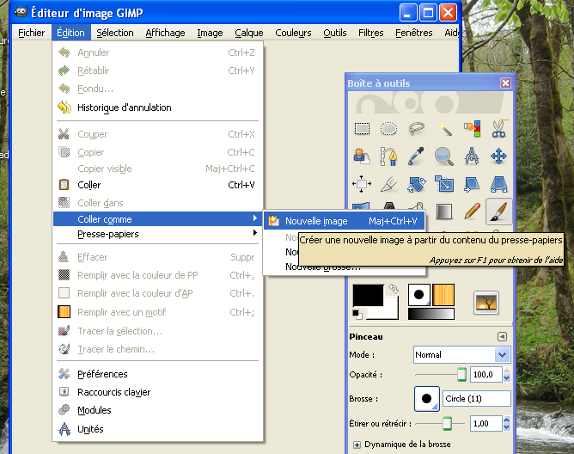Image resolution: width=574 pixels, height=454 pixels.
Task: Select the Perspective tool
Action: [499, 184]
